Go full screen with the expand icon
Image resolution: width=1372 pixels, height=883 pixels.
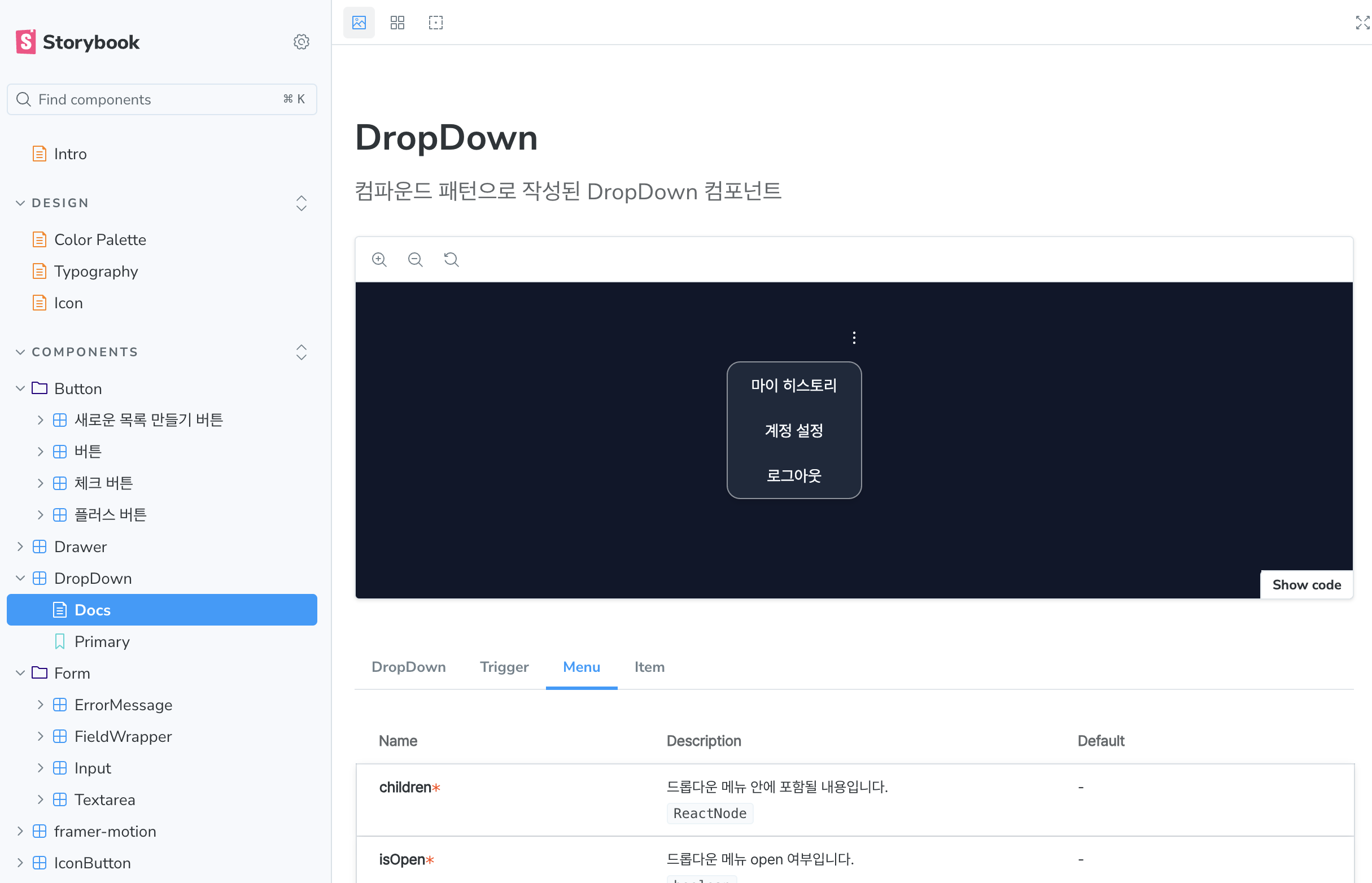click(x=1362, y=23)
